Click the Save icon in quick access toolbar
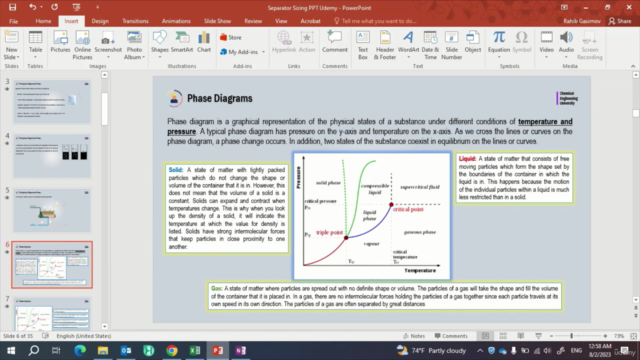Image resolution: width=640 pixels, height=360 pixels. [12, 7]
